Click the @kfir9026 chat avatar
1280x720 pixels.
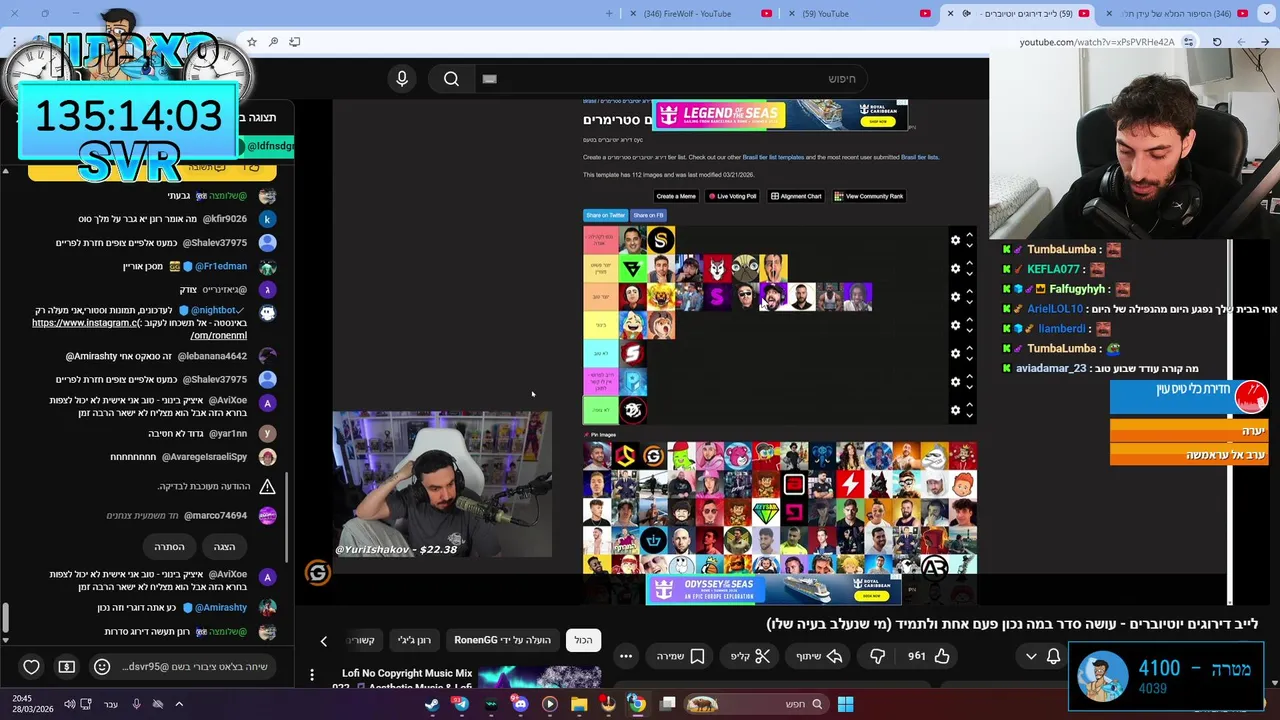coord(267,219)
